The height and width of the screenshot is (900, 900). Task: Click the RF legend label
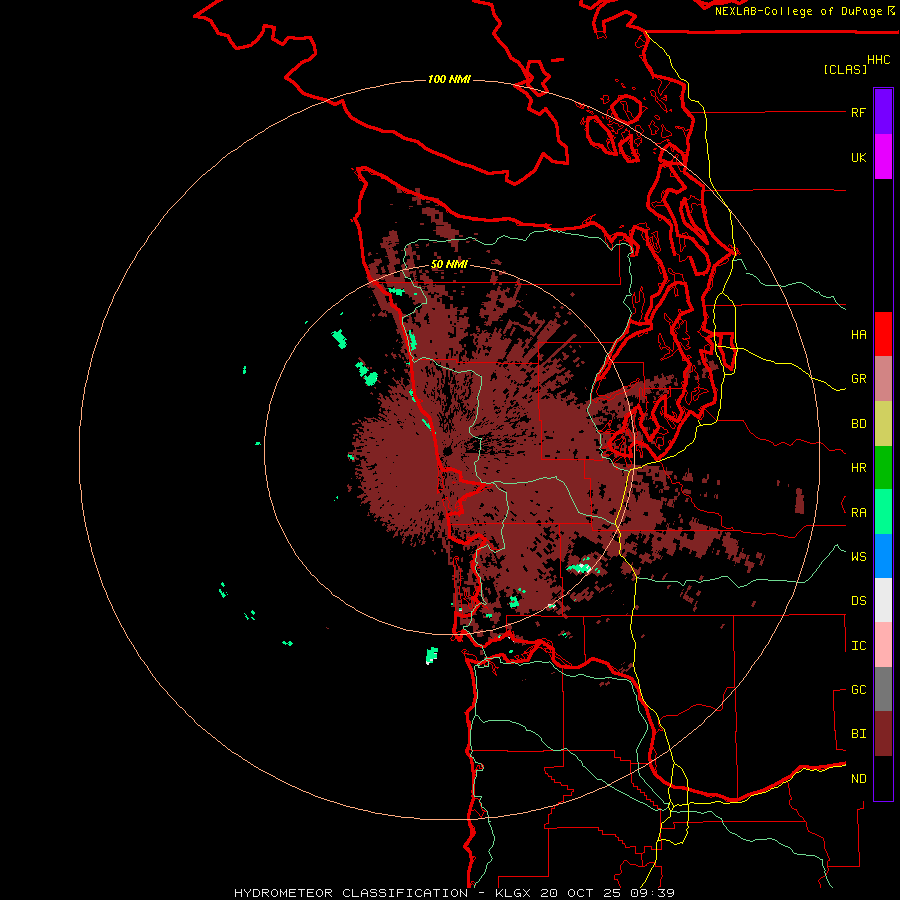click(859, 112)
